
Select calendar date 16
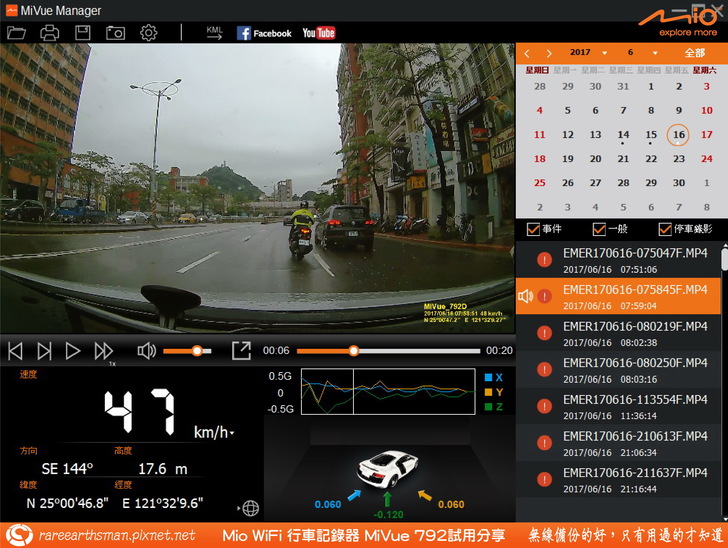678,135
